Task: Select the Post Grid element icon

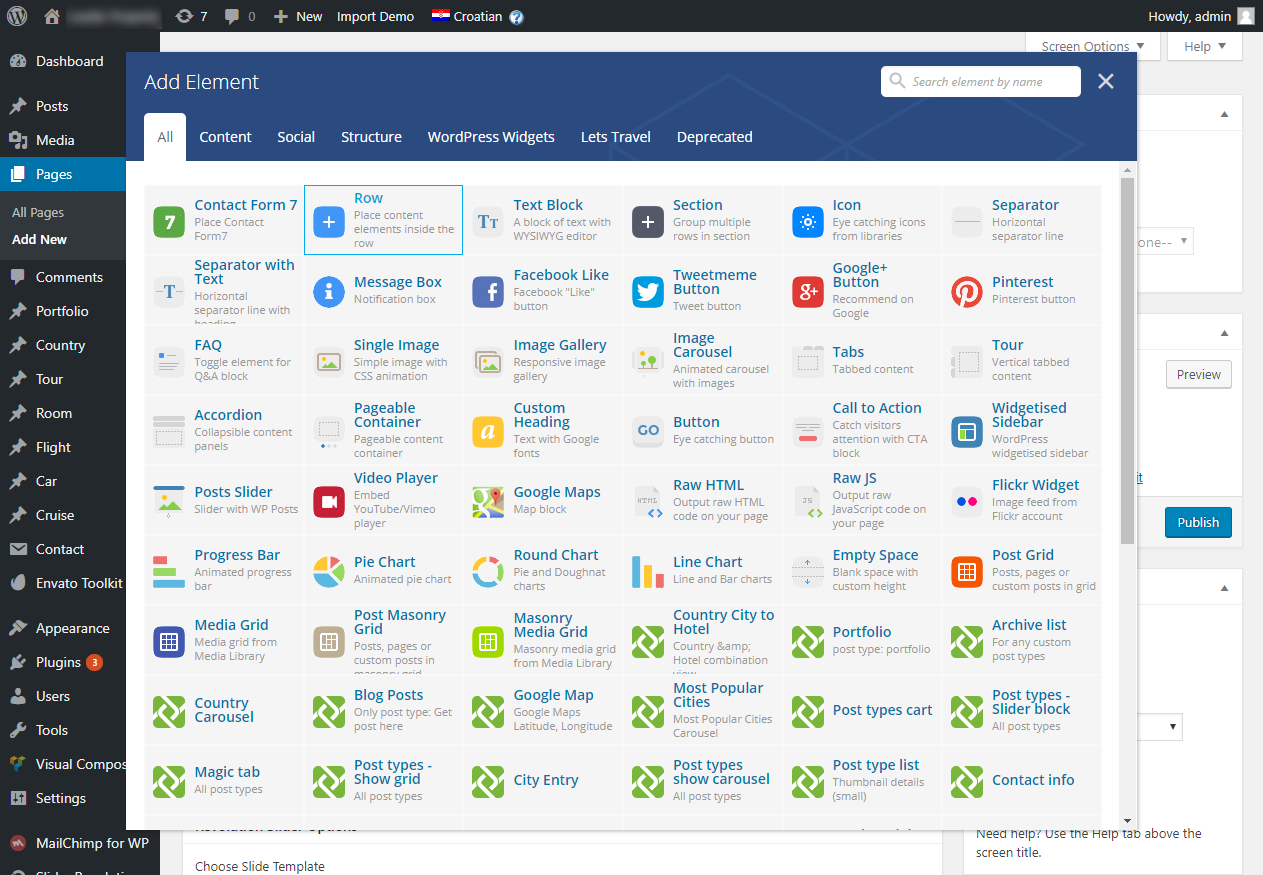Action: tap(967, 572)
